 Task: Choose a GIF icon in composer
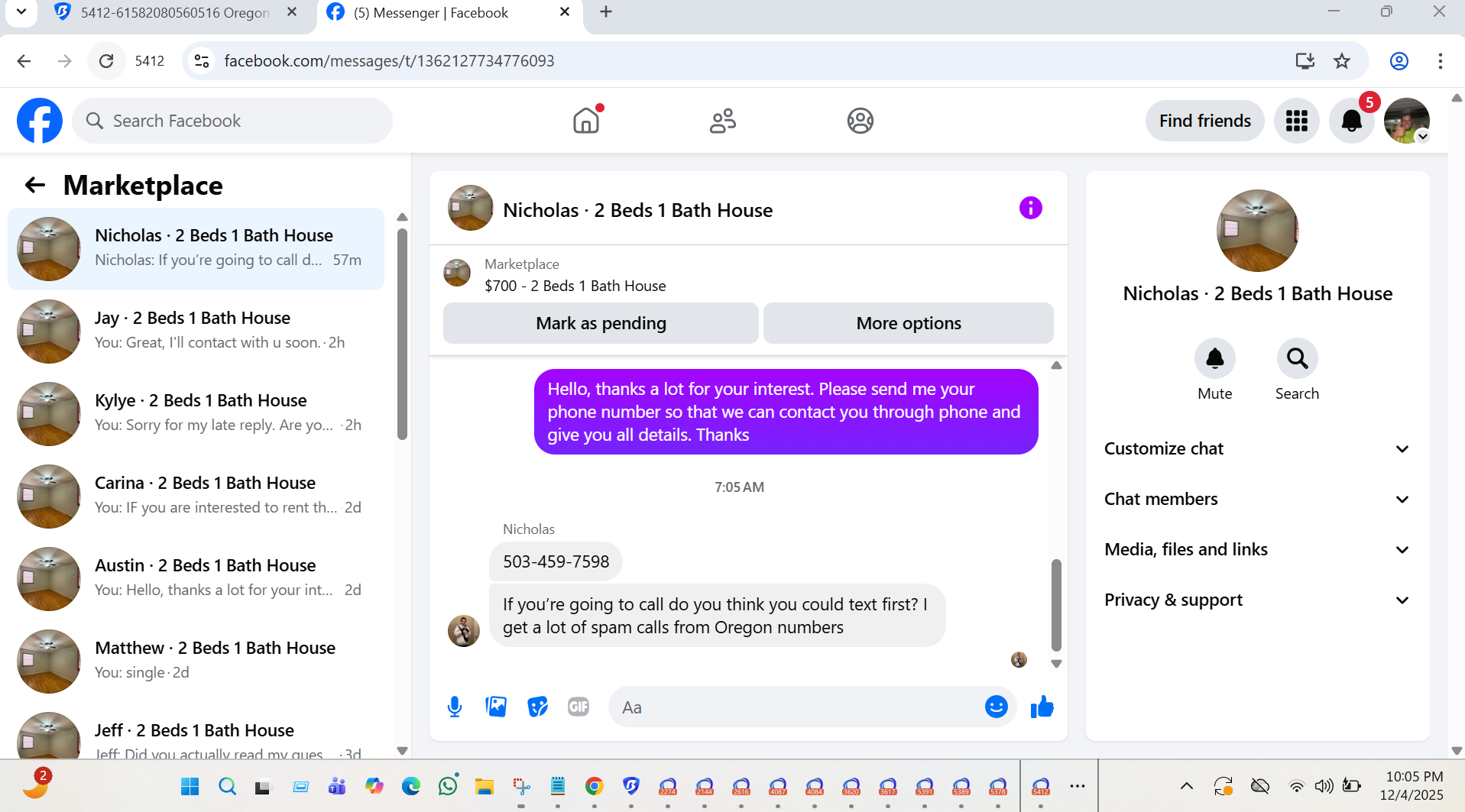[x=579, y=707]
